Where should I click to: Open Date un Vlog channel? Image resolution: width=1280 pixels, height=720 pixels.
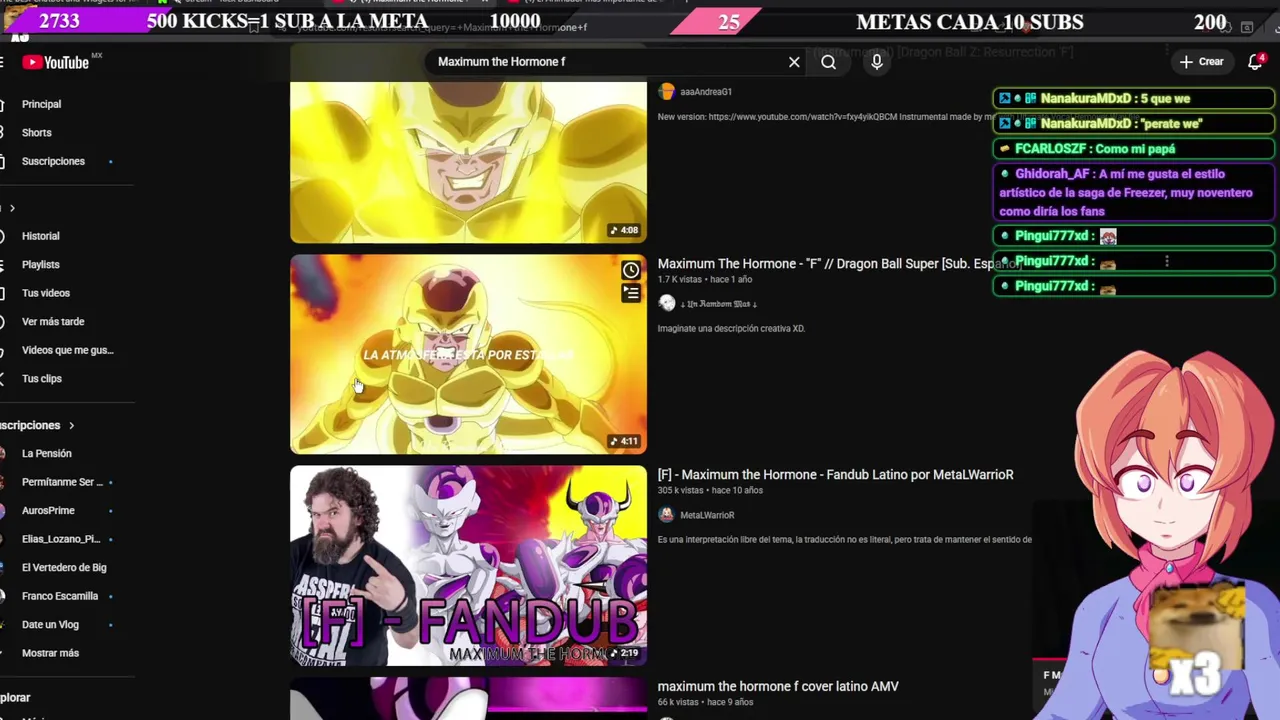pos(50,624)
